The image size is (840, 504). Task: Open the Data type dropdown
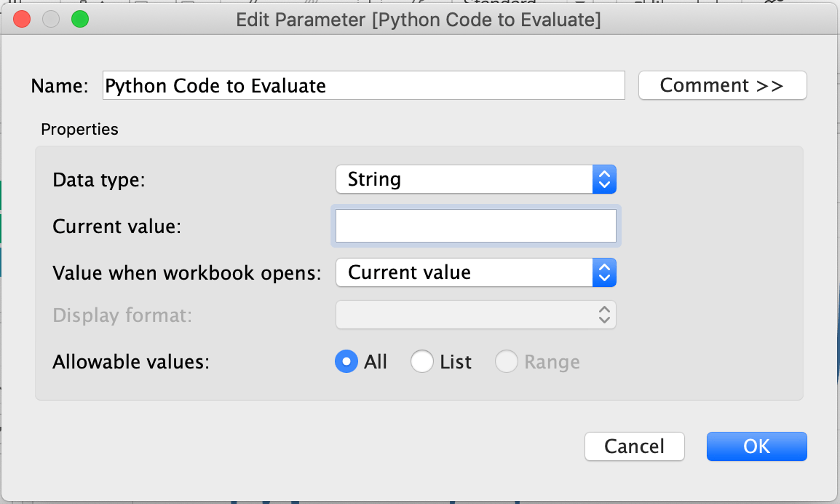476,179
